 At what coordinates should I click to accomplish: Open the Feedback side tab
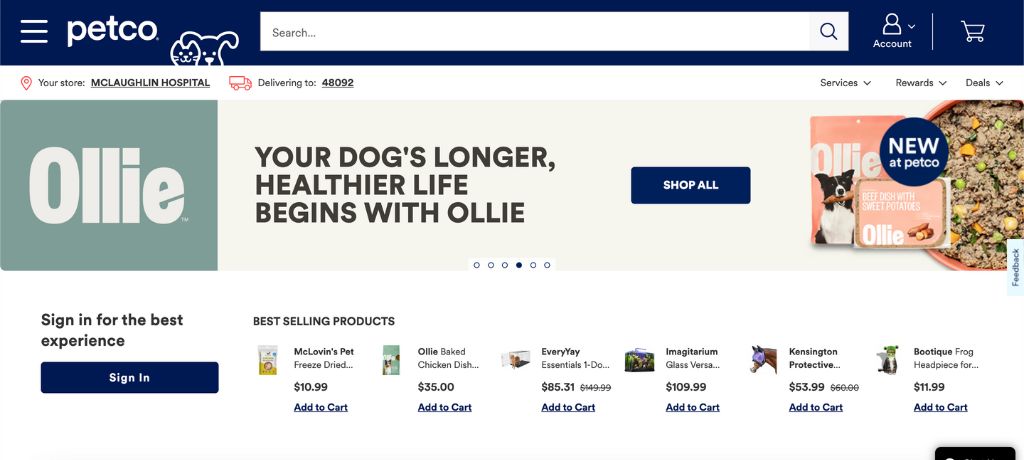tap(1016, 267)
